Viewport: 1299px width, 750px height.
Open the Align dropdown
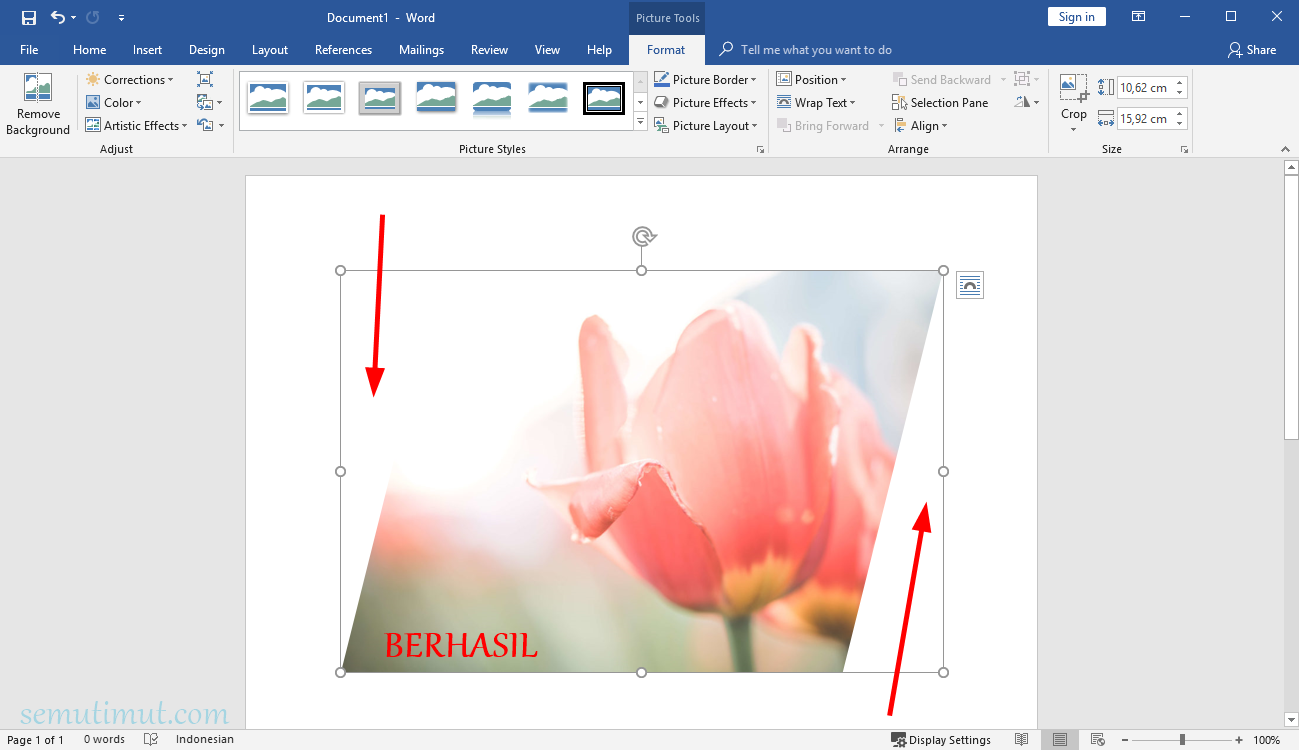[920, 126]
